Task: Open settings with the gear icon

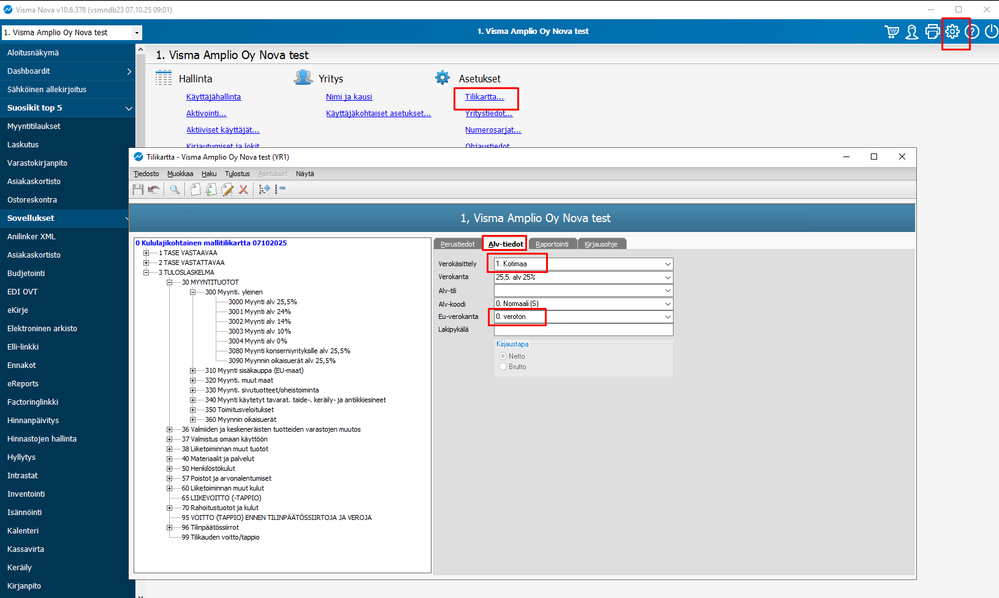Action: pos(952,31)
